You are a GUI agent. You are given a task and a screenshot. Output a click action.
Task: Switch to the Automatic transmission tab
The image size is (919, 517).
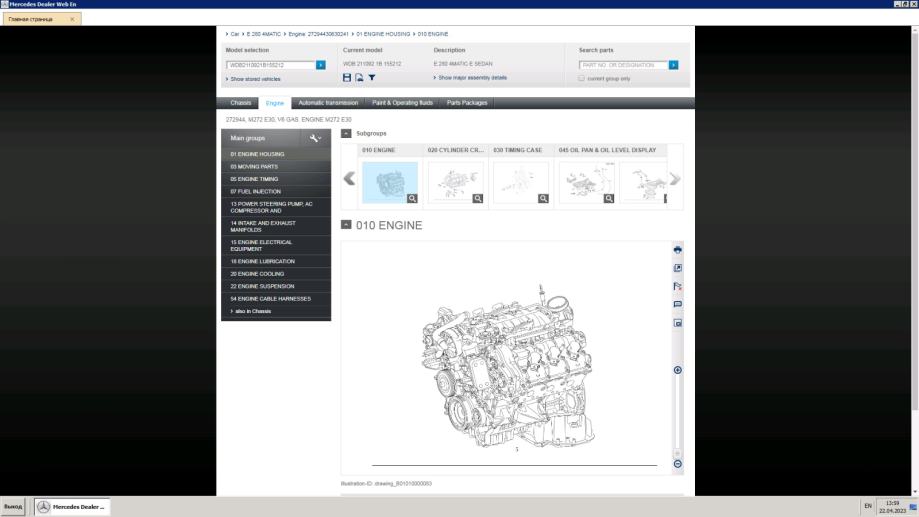point(328,103)
